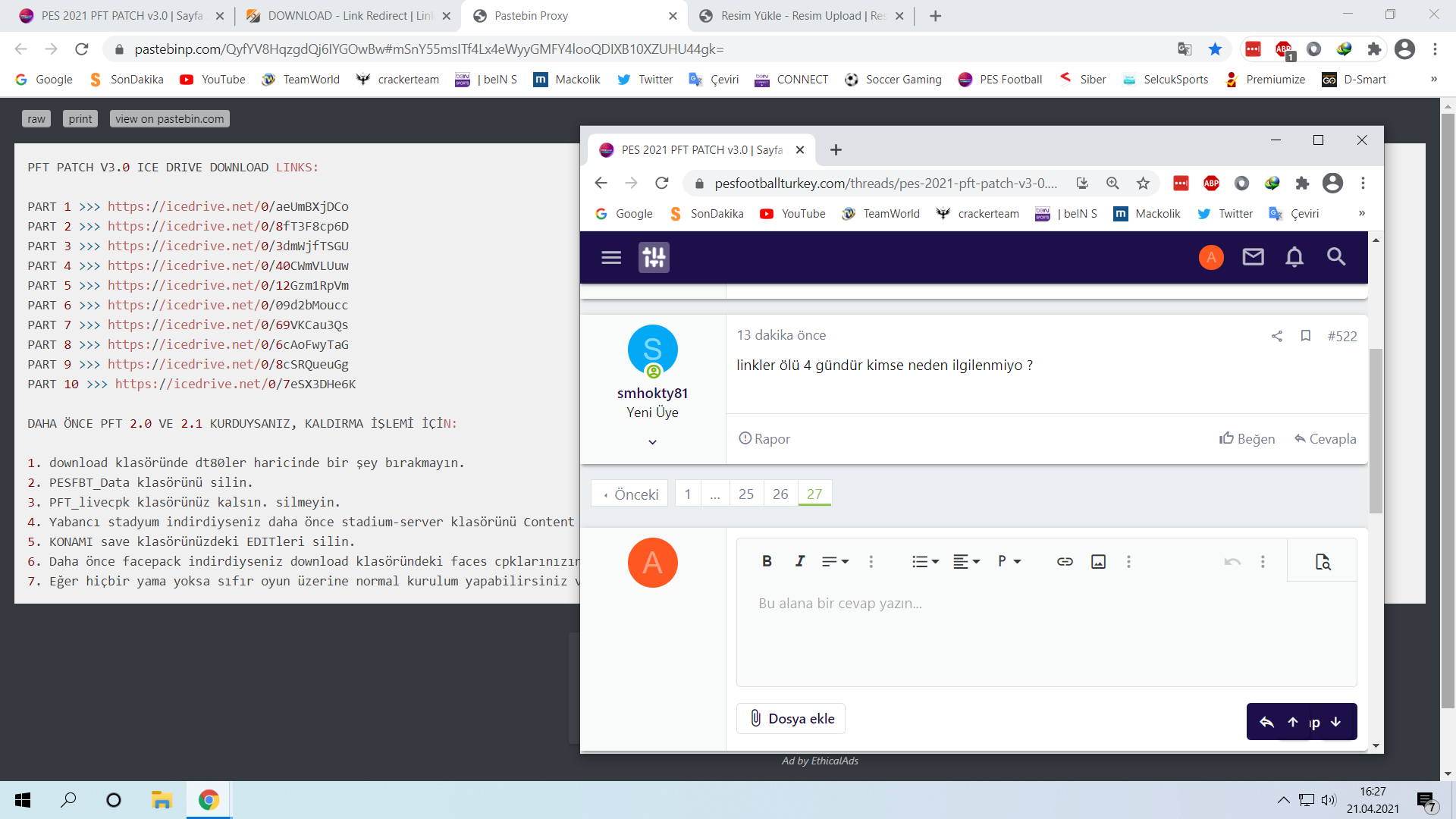Open more options beside the undo arrow
The image size is (1456, 819).
[1263, 561]
